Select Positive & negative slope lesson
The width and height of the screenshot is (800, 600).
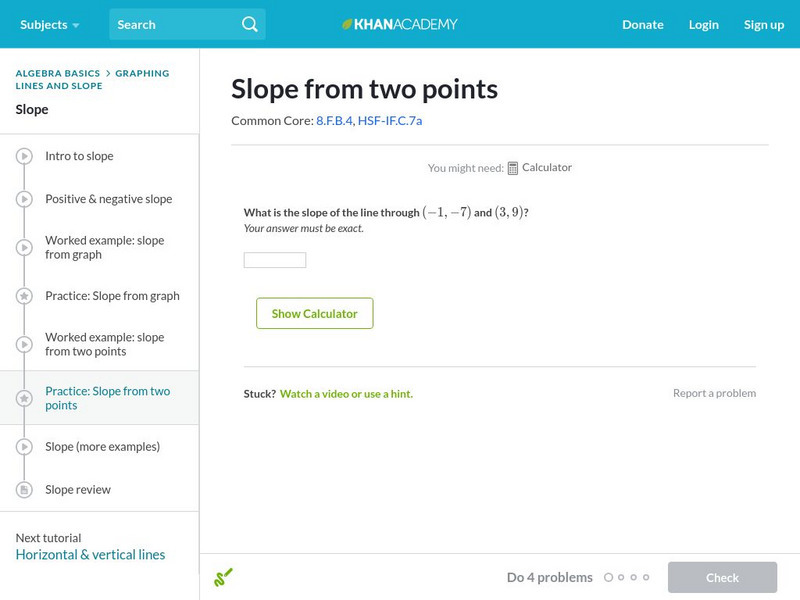pos(108,199)
